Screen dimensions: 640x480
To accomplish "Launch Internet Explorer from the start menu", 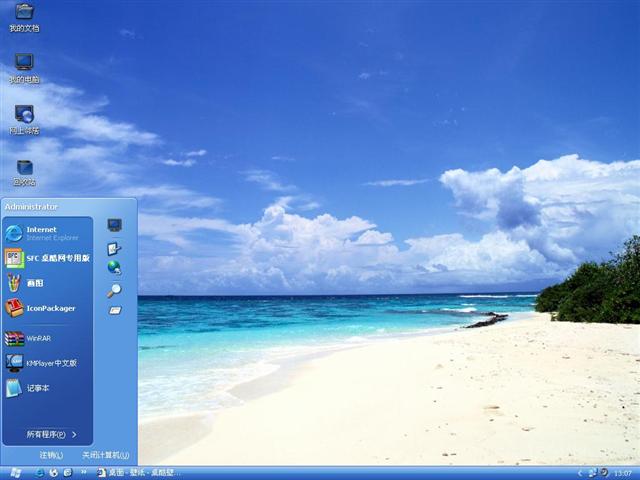I will [x=48, y=233].
